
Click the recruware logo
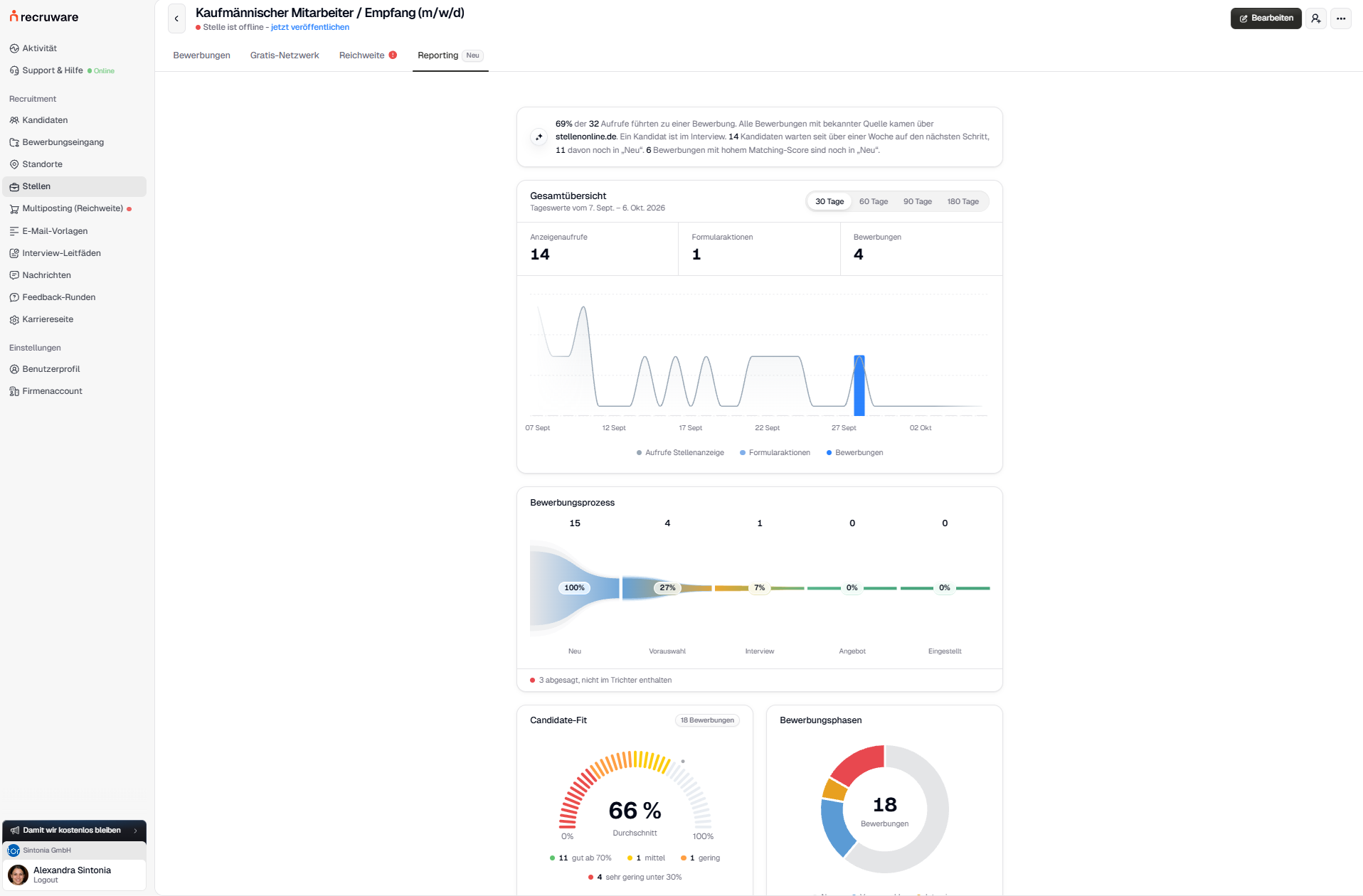[44, 17]
